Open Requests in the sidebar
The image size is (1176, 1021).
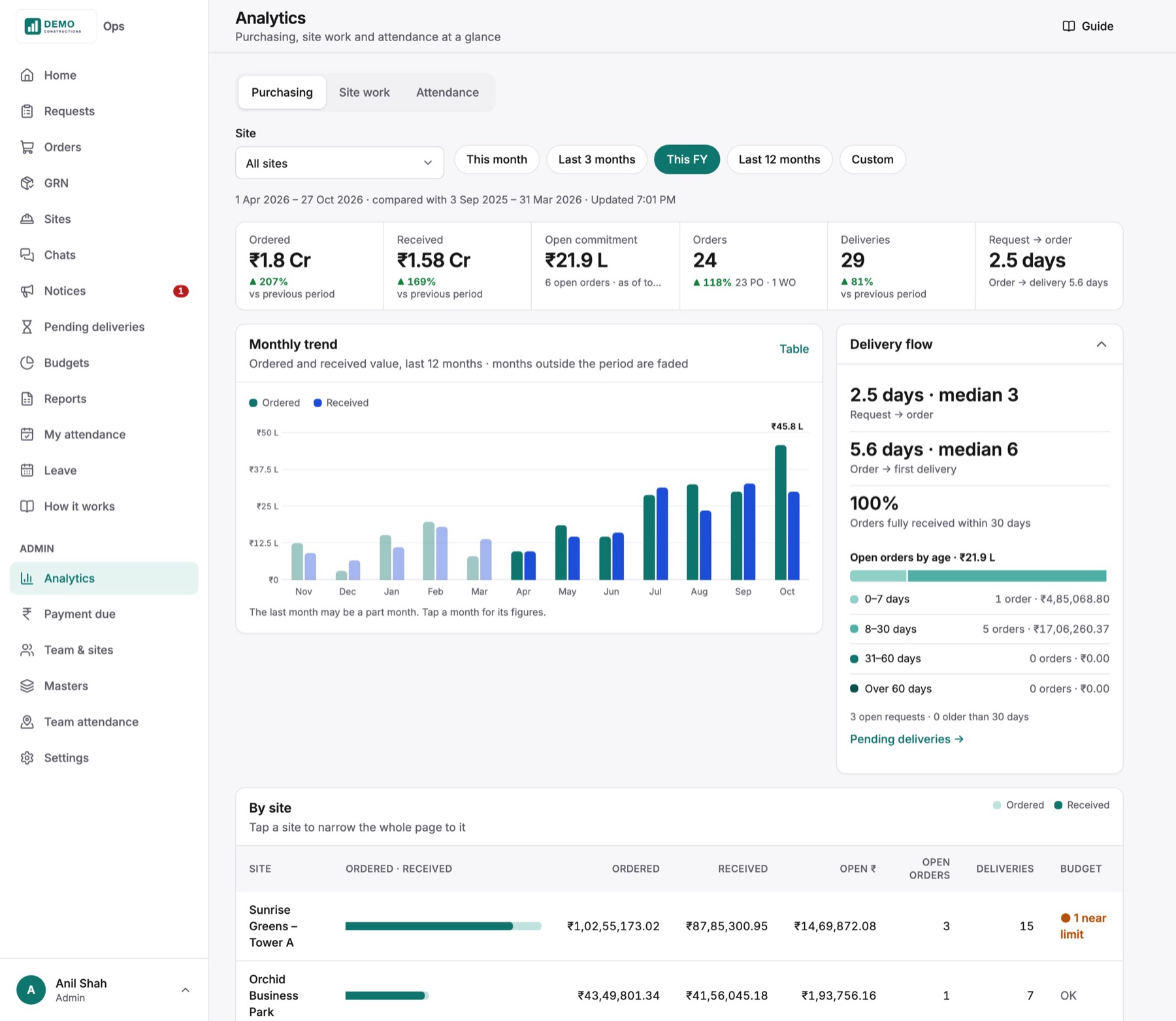(104, 111)
